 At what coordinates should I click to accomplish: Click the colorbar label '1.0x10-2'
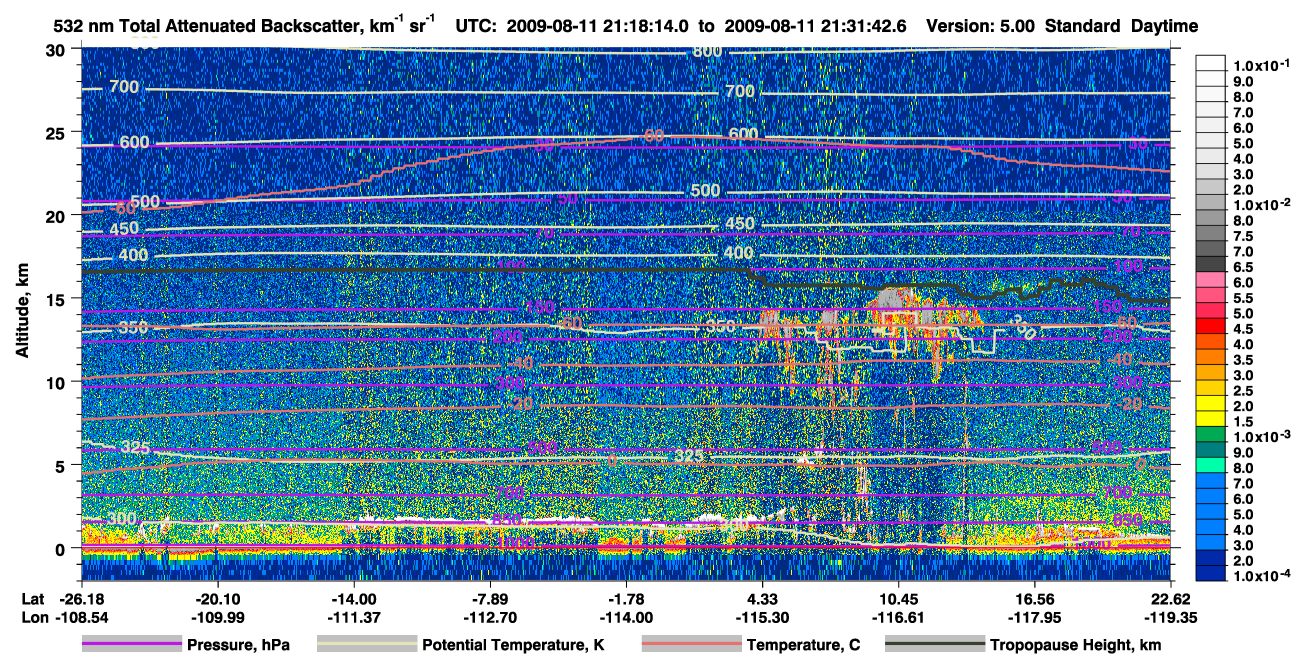coord(1263,204)
